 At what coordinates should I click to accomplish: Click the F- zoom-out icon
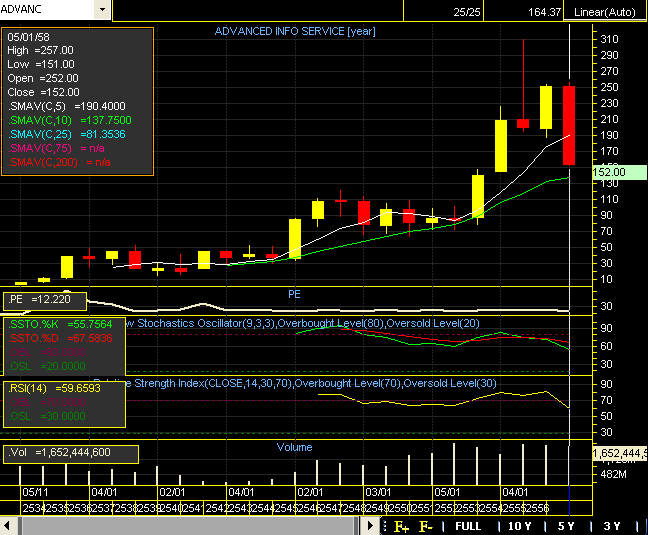pyautogui.click(x=426, y=526)
